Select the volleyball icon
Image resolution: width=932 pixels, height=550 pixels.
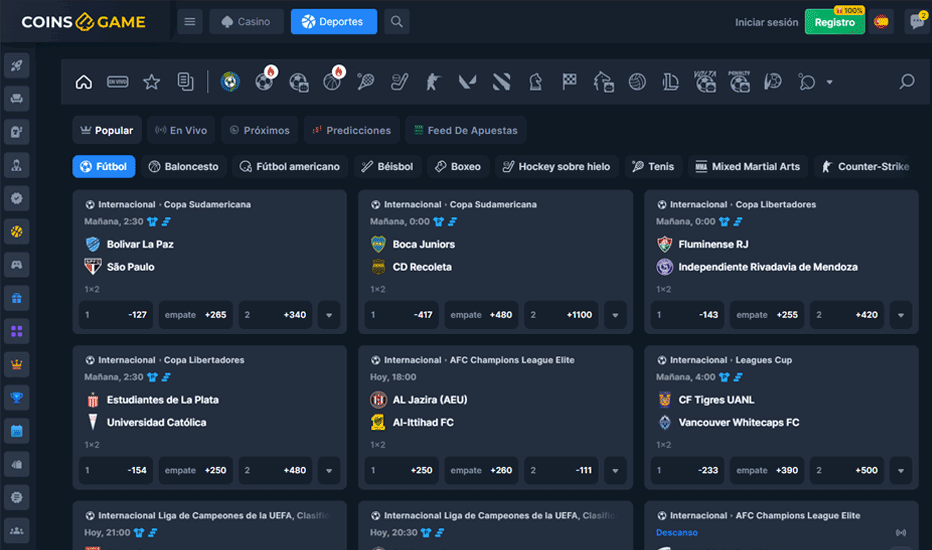[637, 81]
